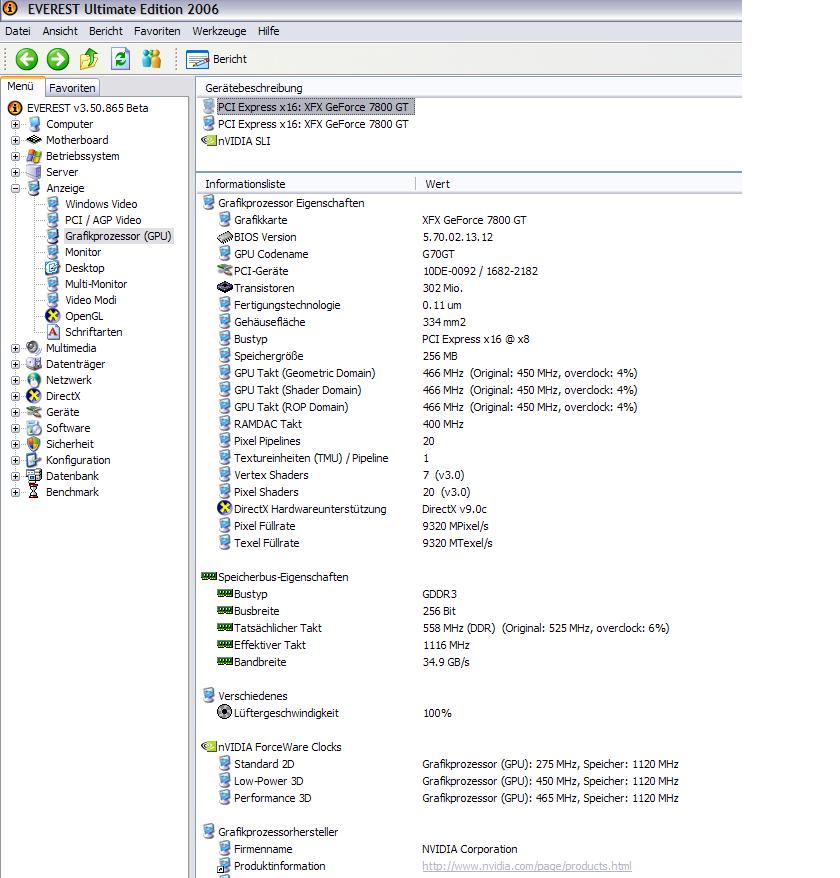Viewport: 840px width, 878px height.
Task: Select Monitor in the Anzeige tree
Action: click(x=83, y=253)
